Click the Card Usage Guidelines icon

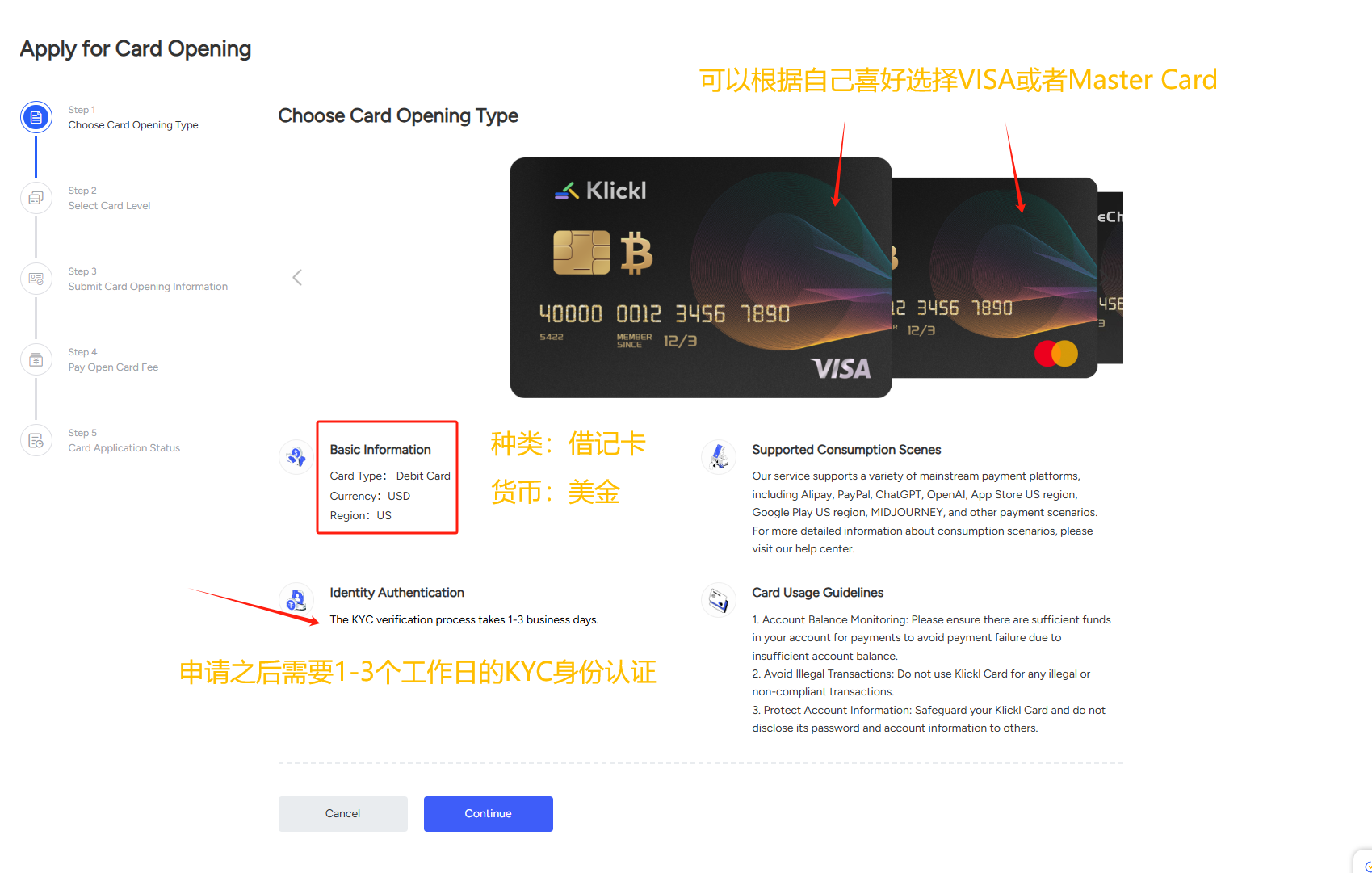pyautogui.click(x=719, y=600)
